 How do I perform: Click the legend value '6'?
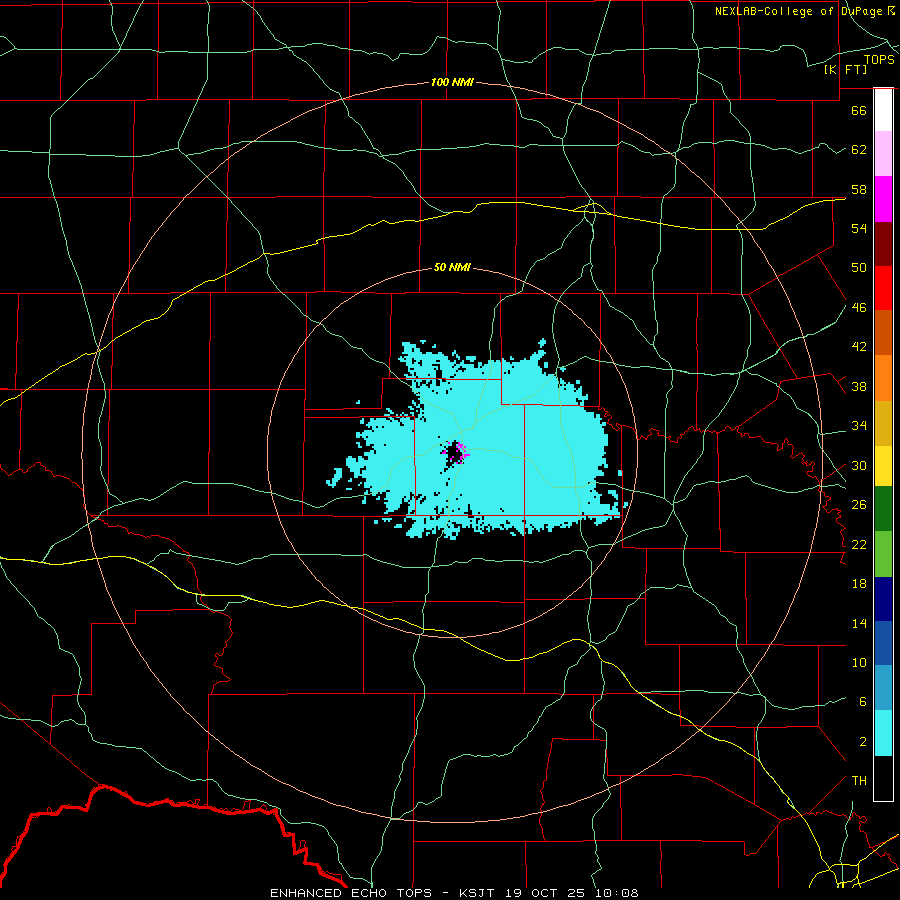863,702
